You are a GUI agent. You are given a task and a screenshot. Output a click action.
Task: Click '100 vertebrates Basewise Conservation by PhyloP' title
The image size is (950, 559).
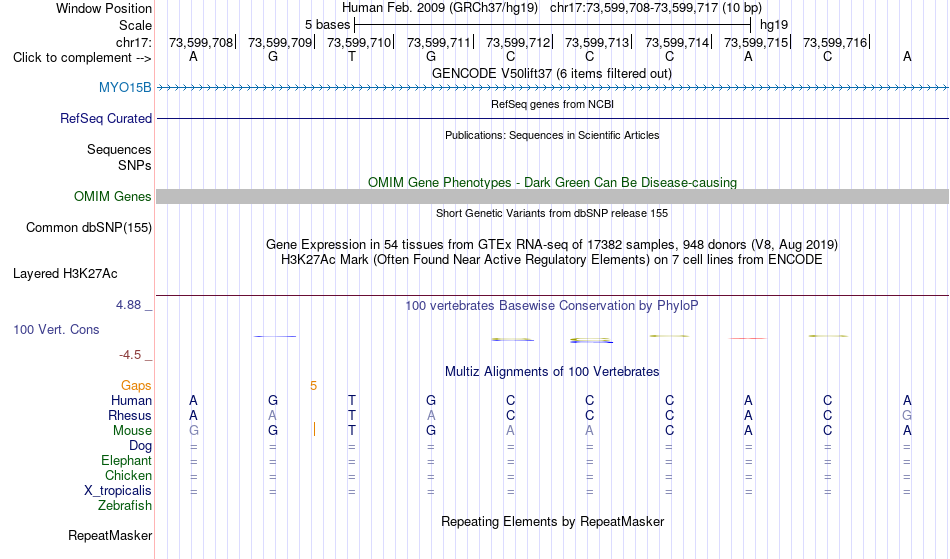click(552, 306)
